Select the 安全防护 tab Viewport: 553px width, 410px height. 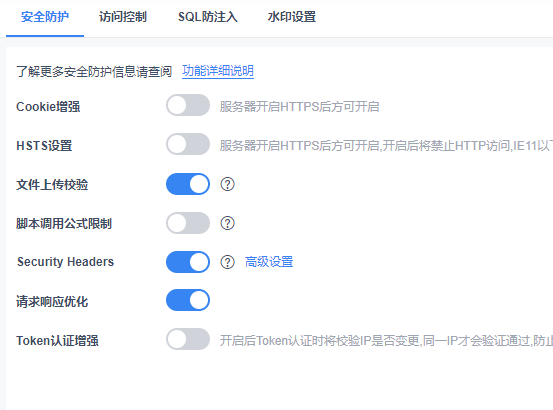[45, 17]
